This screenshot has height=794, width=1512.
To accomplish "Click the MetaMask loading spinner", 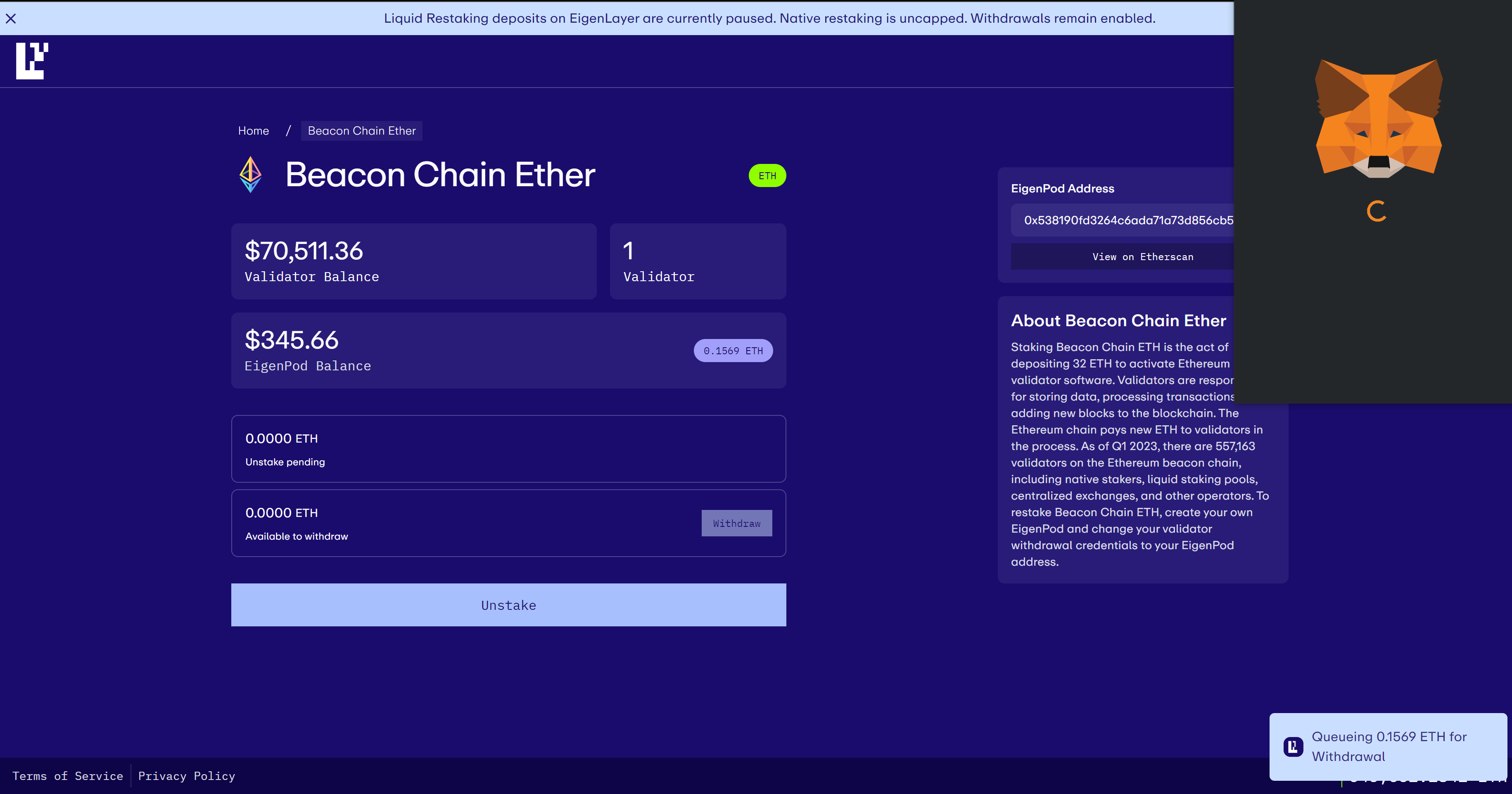I will coord(1377,211).
